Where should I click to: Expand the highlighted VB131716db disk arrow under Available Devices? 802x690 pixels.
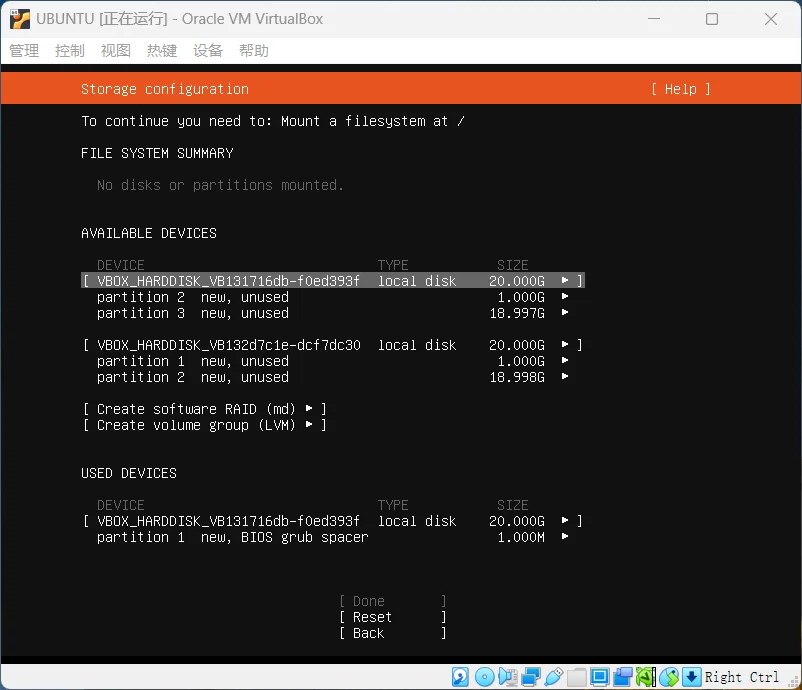click(565, 280)
